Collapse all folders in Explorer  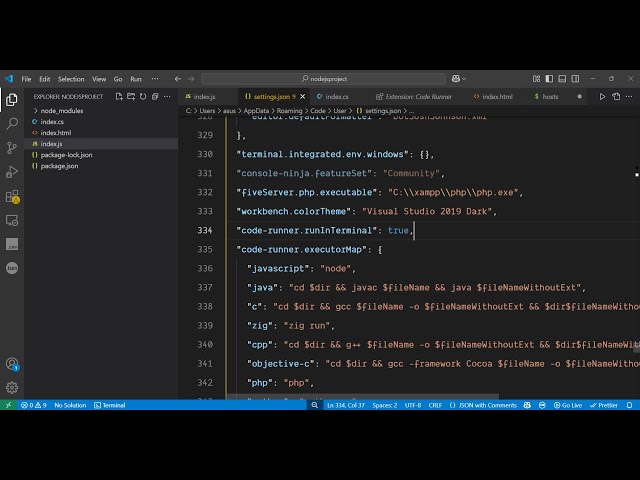coord(155,97)
